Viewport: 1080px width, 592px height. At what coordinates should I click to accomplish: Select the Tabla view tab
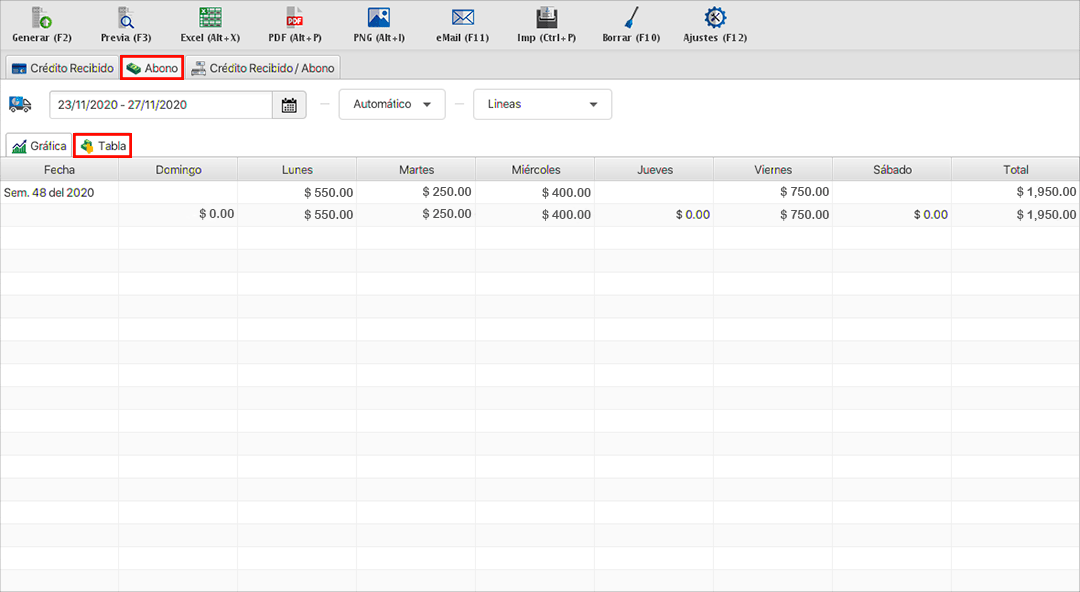tap(103, 146)
